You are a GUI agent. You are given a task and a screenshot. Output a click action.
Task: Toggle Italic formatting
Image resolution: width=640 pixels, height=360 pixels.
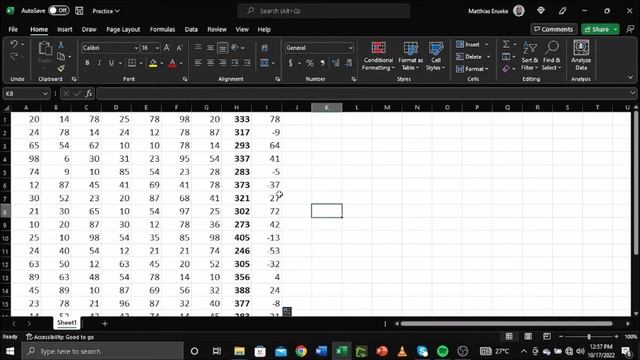pos(99,63)
